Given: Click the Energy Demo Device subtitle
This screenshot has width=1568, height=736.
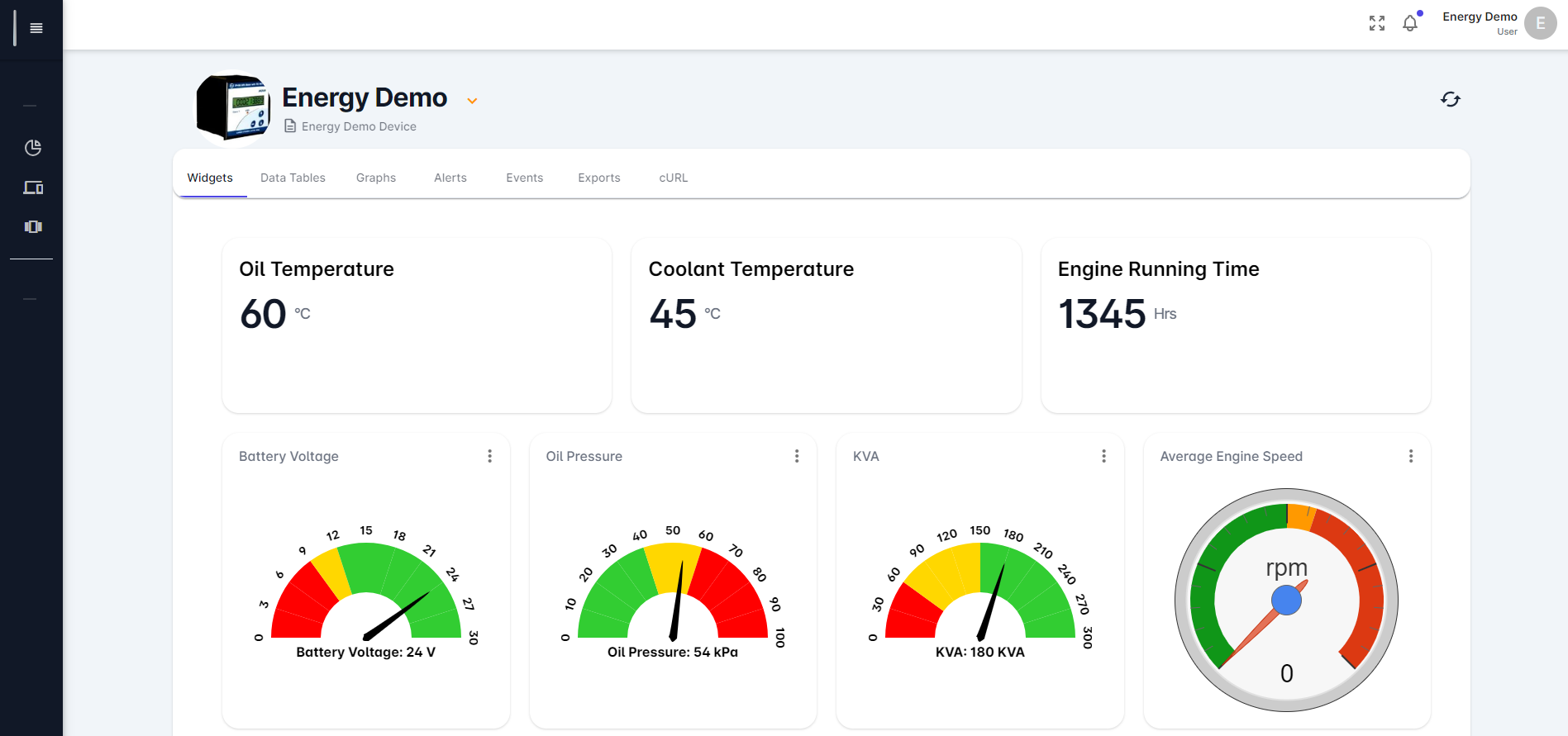Looking at the screenshot, I should 359,126.
